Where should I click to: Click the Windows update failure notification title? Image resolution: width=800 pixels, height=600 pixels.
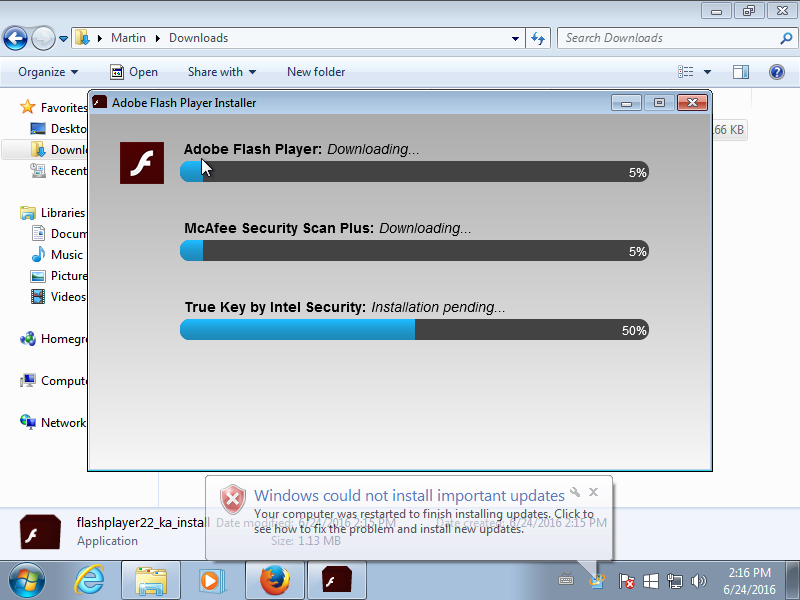pos(409,495)
